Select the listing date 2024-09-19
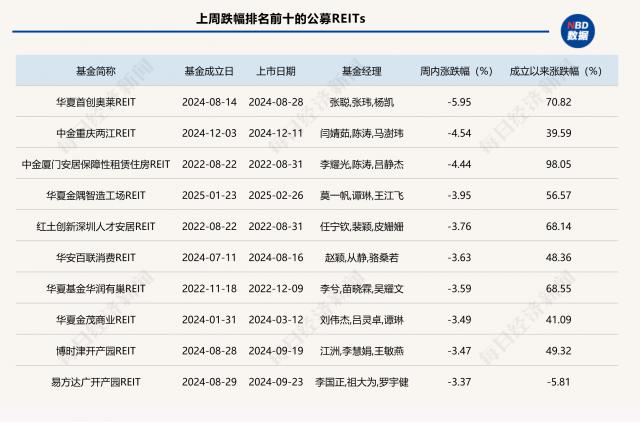 (276, 351)
